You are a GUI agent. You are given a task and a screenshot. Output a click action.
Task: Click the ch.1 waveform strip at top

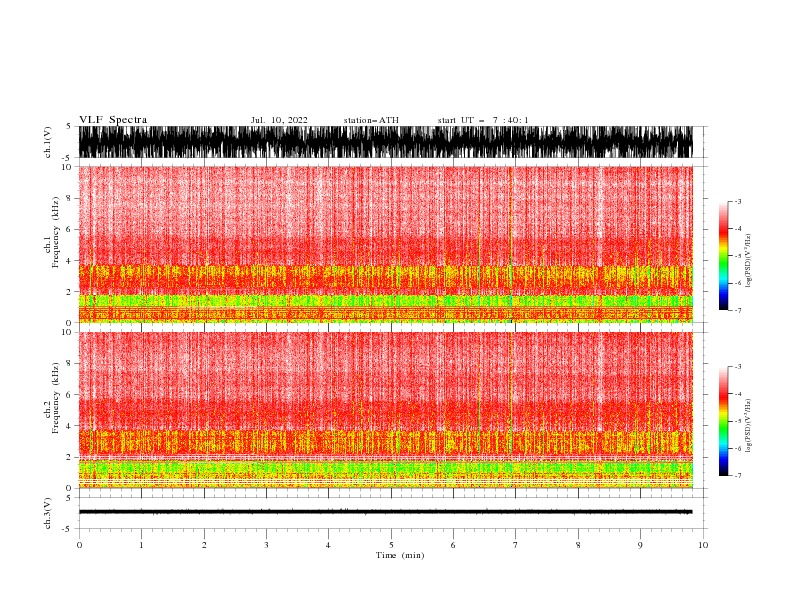coord(385,142)
